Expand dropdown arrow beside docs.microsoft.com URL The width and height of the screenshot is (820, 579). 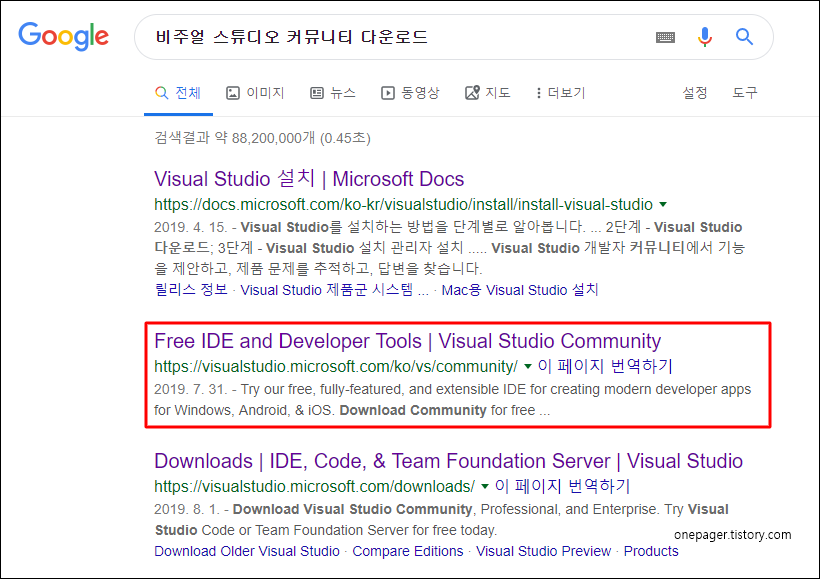(663, 204)
